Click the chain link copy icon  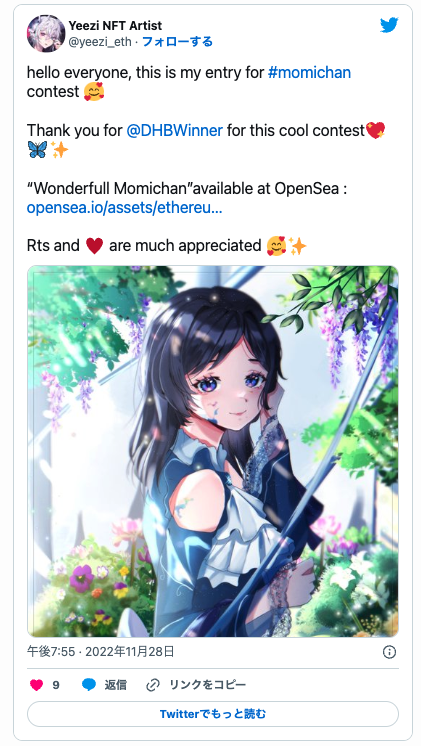point(153,685)
